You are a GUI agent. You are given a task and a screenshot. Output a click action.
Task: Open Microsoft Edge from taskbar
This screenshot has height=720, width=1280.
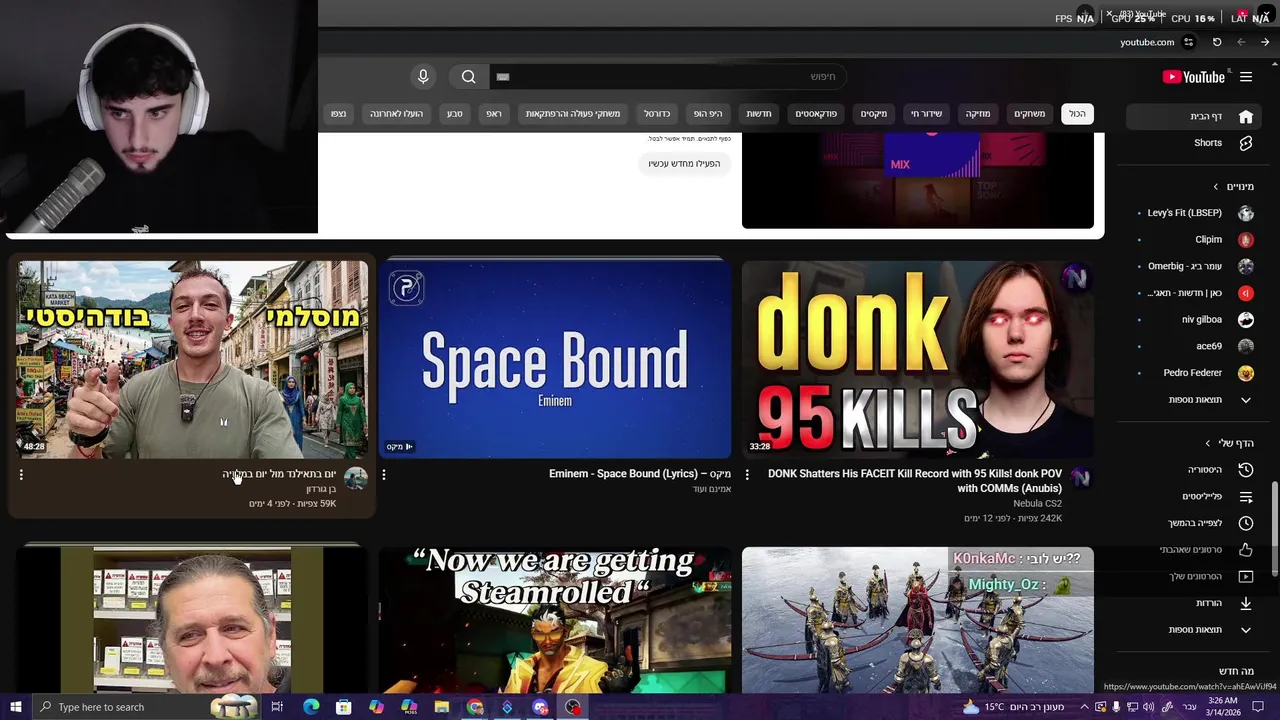(311, 707)
